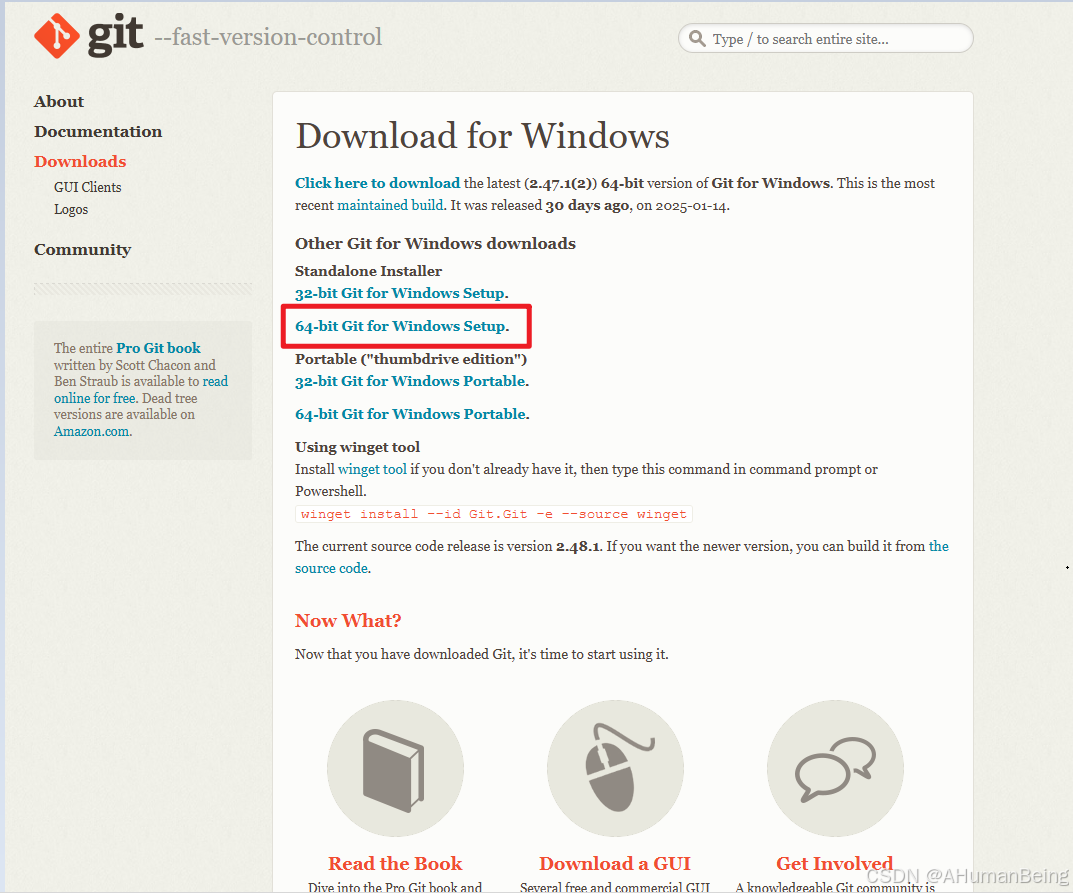The image size is (1073, 893).
Task: Click the 'Download a GUI' heading link
Action: pos(615,864)
